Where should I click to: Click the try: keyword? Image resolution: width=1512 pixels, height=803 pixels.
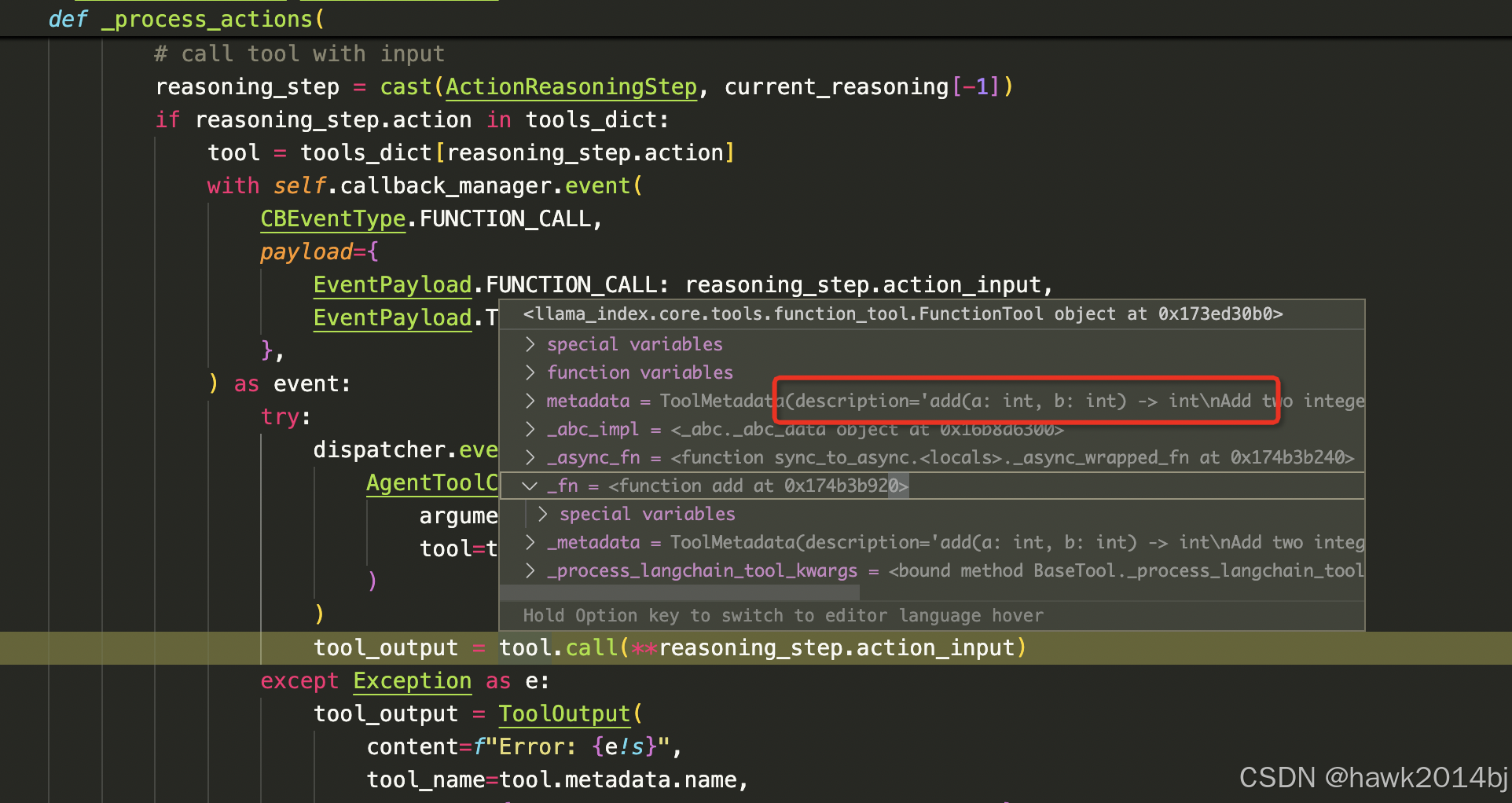tap(286, 416)
